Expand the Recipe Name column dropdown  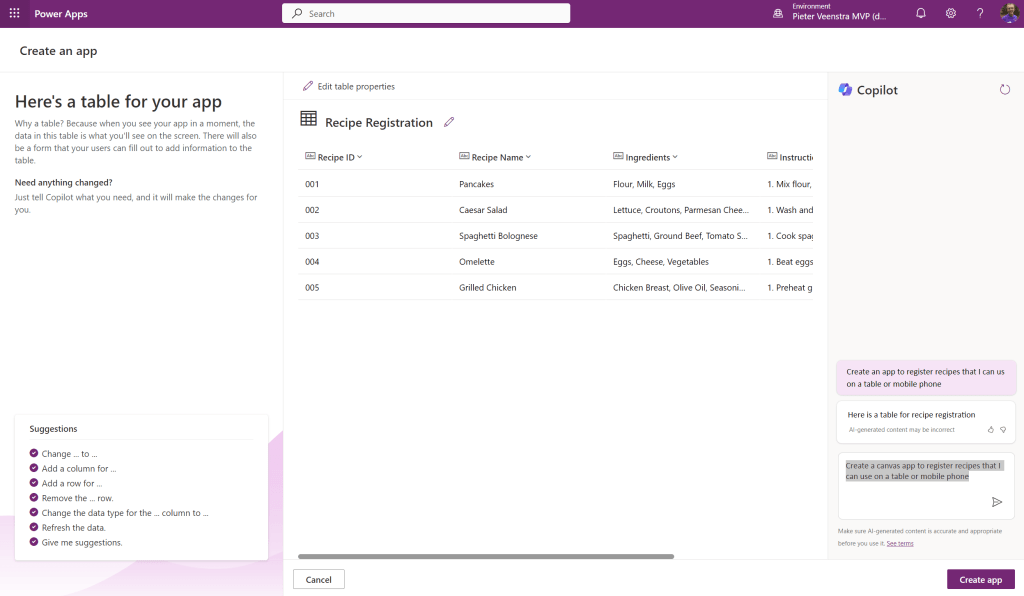click(528, 157)
